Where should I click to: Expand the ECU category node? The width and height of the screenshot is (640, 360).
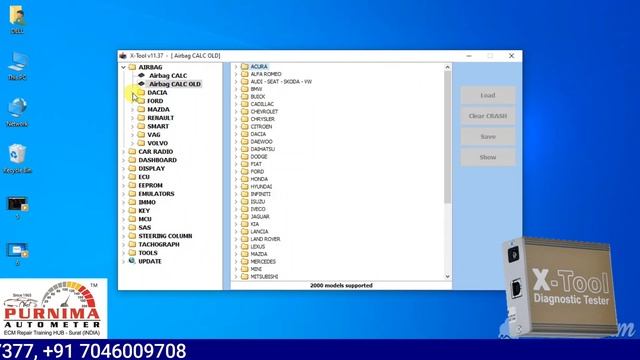[124, 177]
